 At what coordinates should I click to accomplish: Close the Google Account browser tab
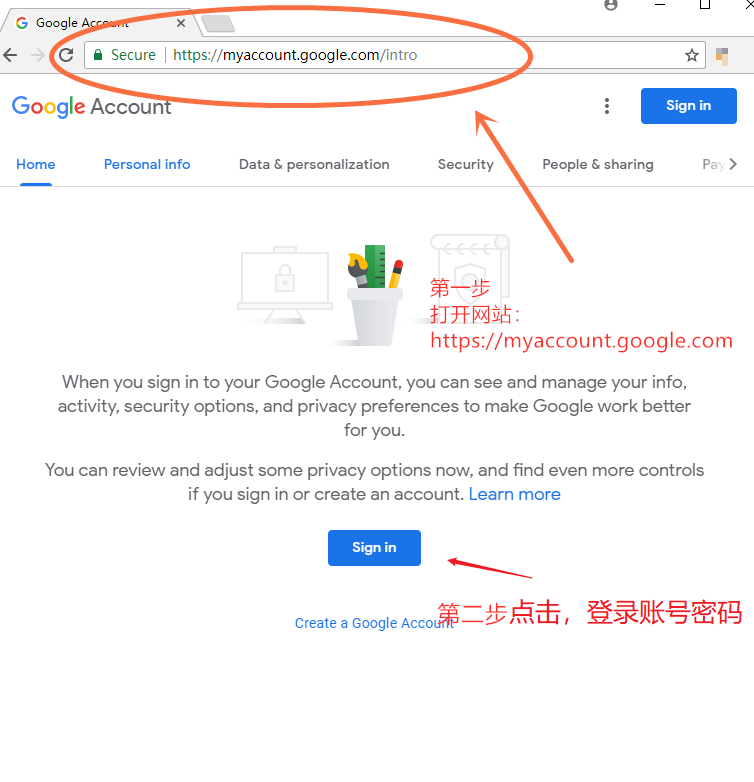(x=181, y=23)
